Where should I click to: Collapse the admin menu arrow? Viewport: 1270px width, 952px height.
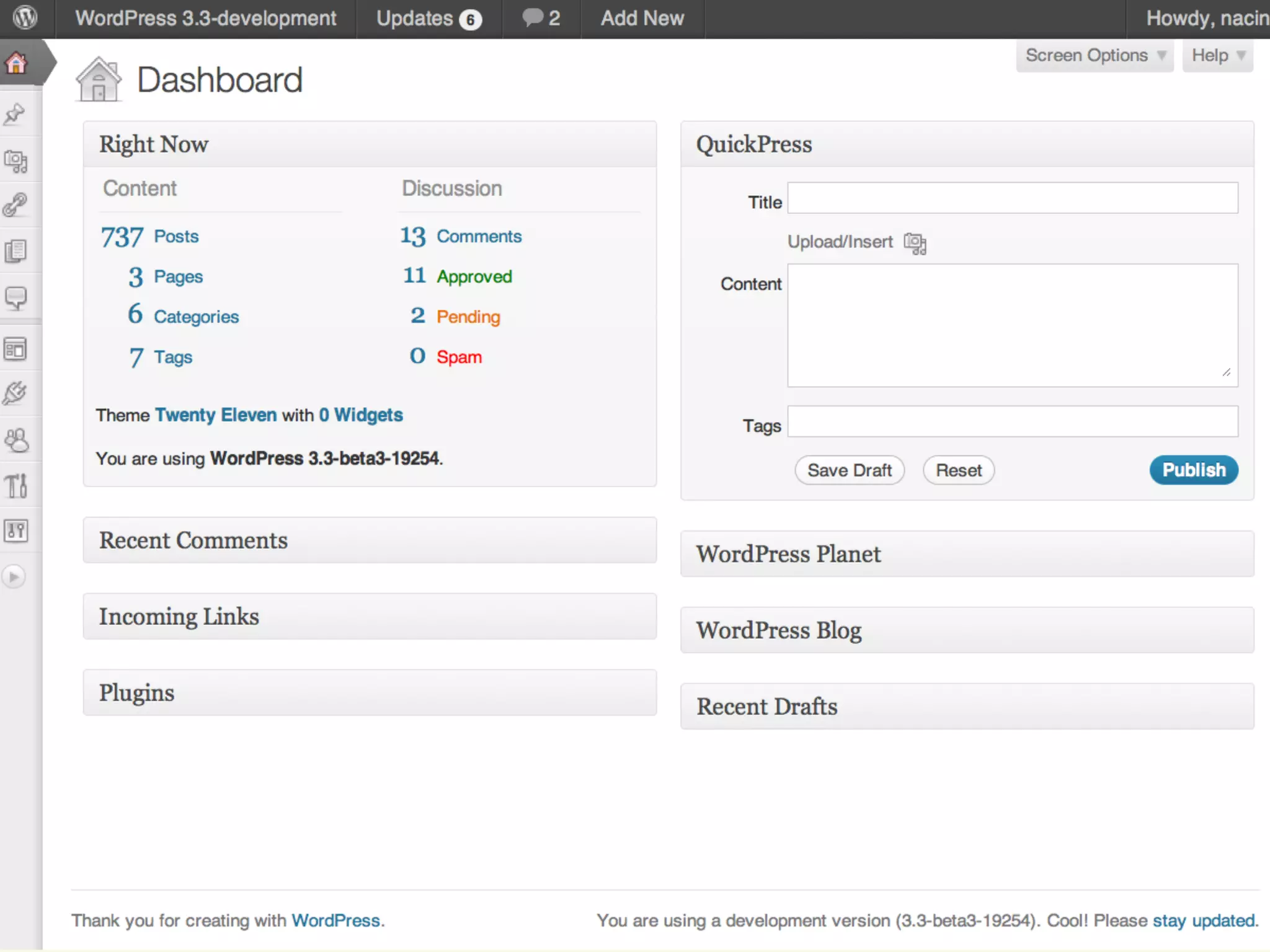(14, 577)
